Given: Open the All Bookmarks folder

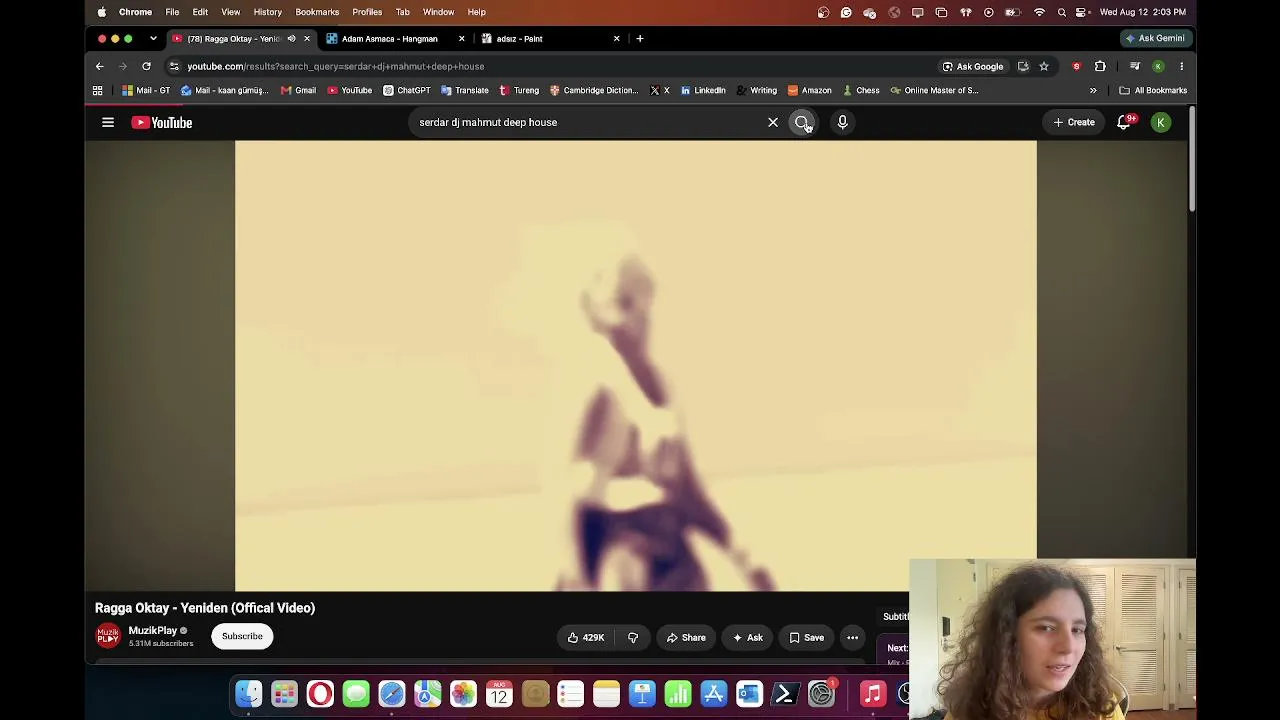Looking at the screenshot, I should [1153, 90].
